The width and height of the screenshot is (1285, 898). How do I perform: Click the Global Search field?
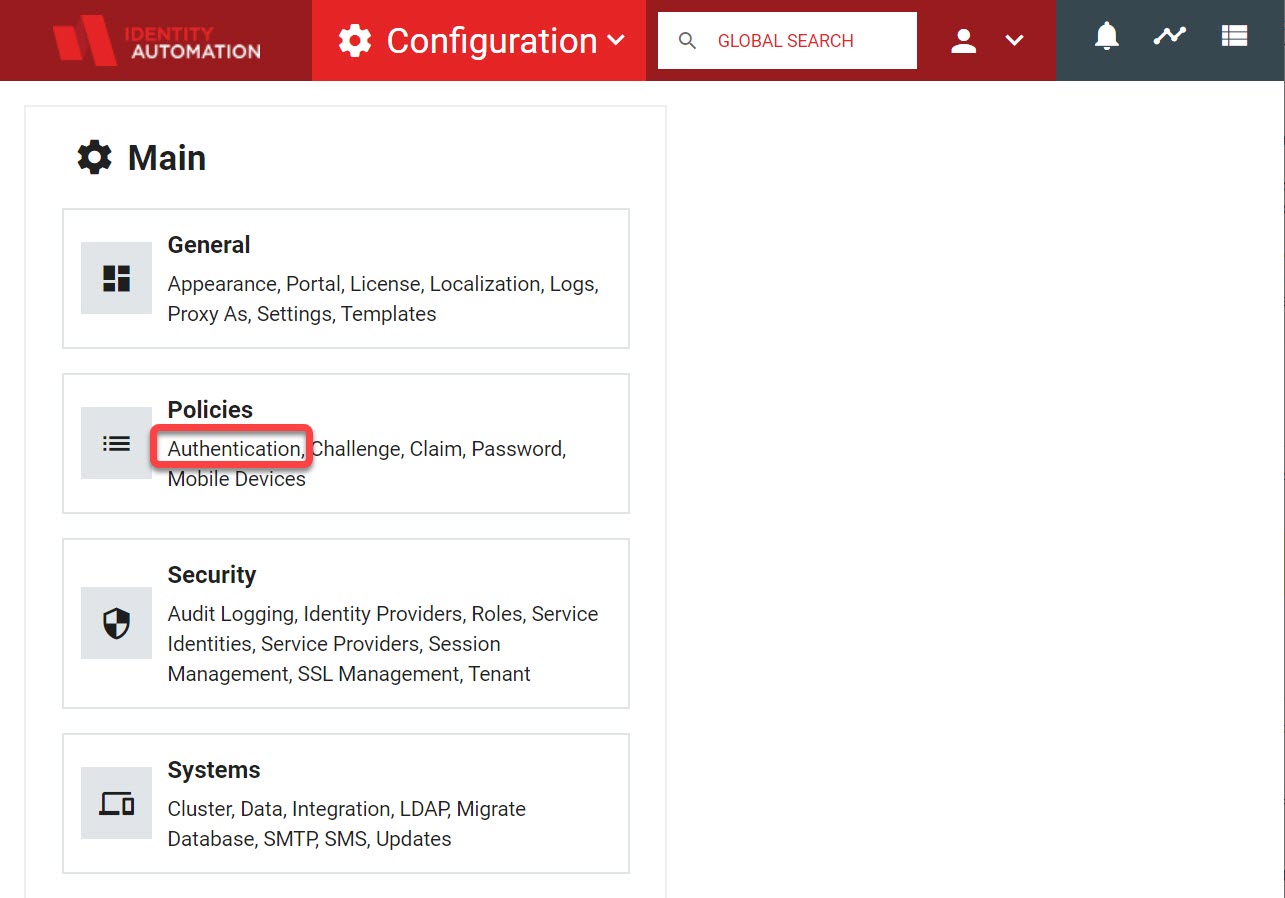point(787,41)
